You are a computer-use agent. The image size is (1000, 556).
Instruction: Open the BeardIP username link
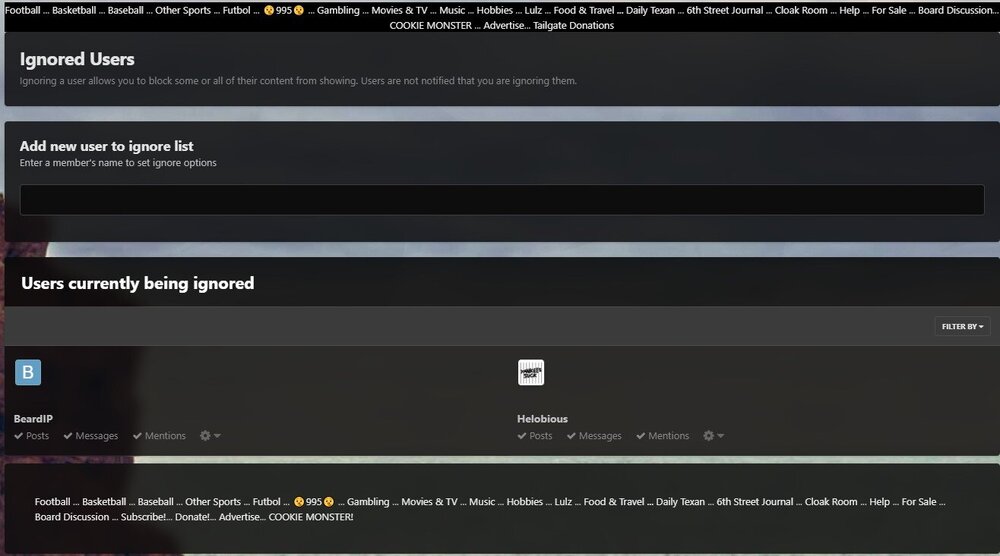pos(33,419)
